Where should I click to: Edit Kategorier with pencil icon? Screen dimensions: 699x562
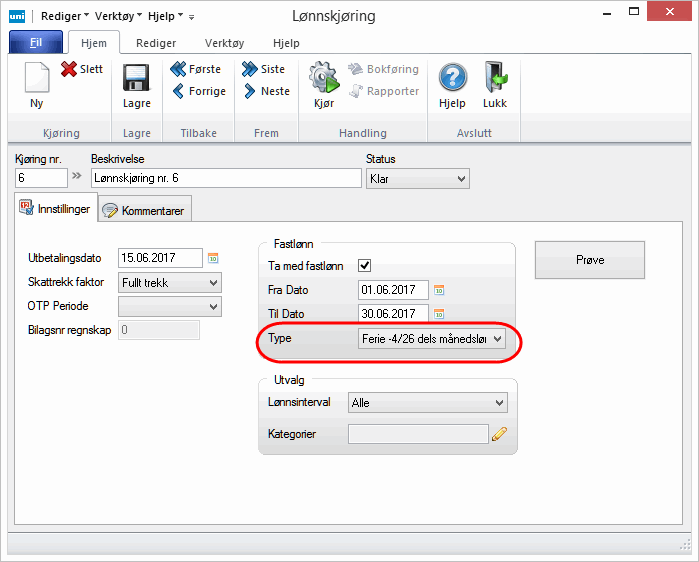click(x=499, y=434)
